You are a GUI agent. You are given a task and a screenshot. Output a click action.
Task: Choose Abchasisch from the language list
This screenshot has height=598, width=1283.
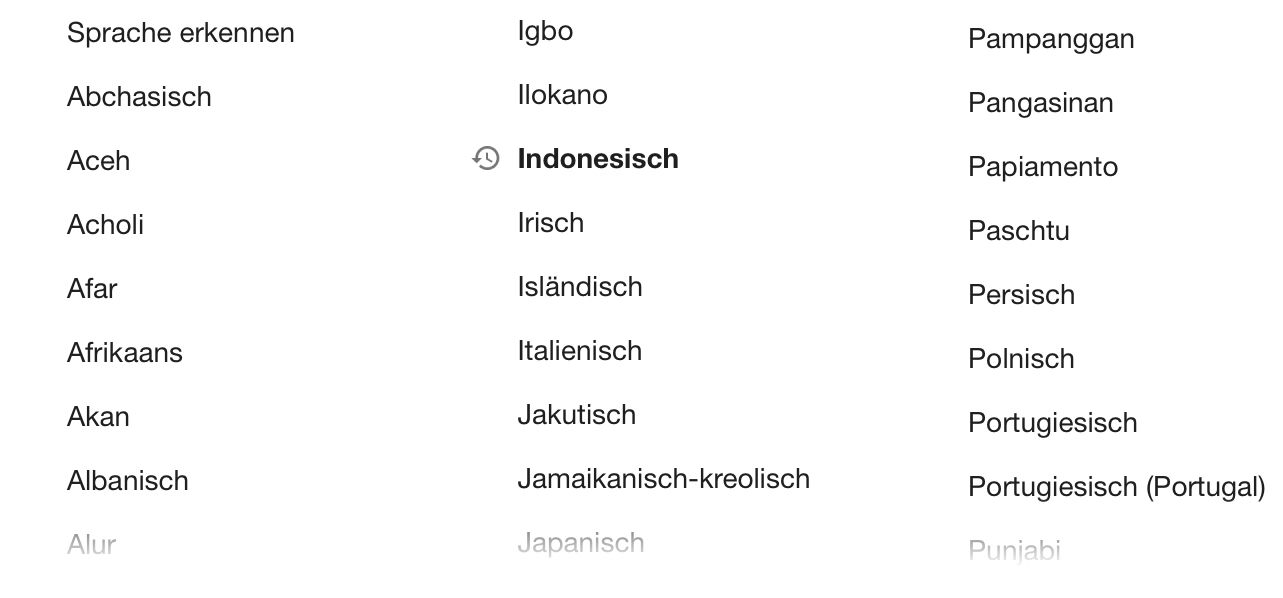coord(139,97)
